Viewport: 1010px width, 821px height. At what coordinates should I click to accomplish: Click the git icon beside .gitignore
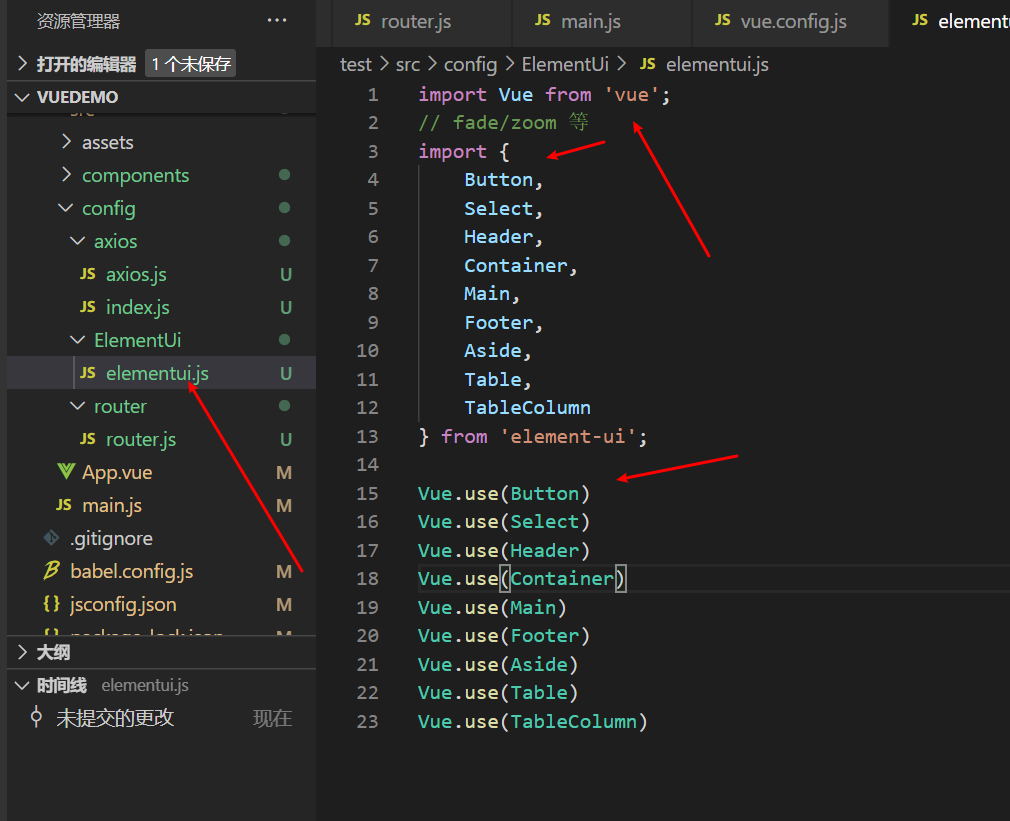coord(52,538)
